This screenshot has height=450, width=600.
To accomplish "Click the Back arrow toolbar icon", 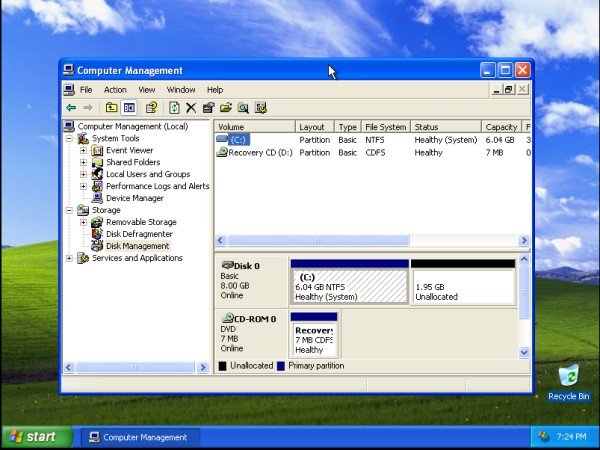I will [x=71, y=108].
